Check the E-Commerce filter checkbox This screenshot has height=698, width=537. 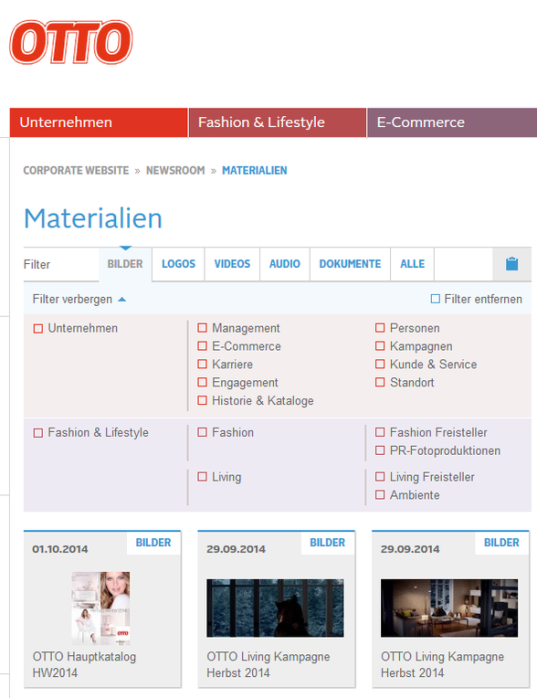(202, 346)
